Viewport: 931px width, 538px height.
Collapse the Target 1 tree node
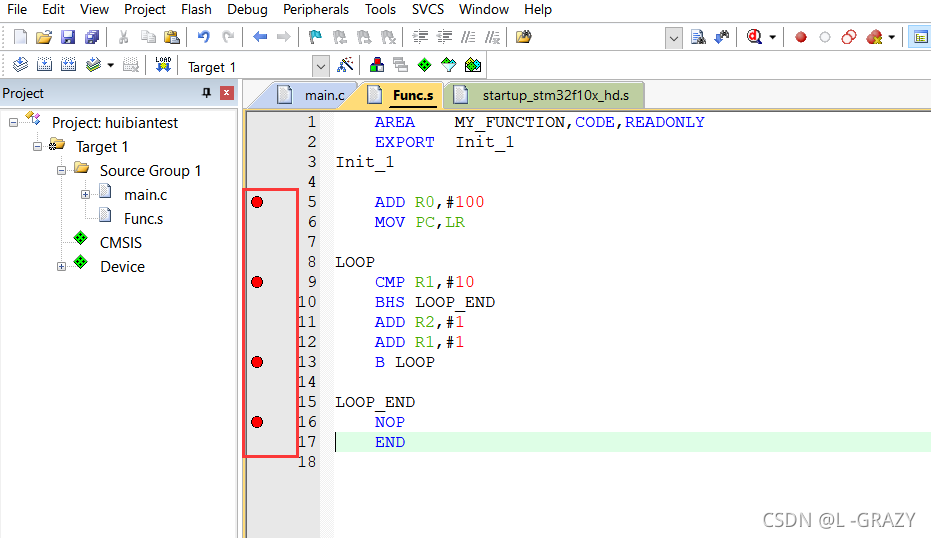(37, 146)
